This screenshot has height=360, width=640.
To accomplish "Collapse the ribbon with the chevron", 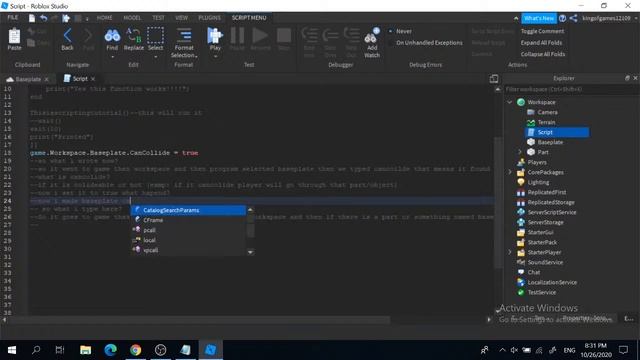I will click(516, 18).
